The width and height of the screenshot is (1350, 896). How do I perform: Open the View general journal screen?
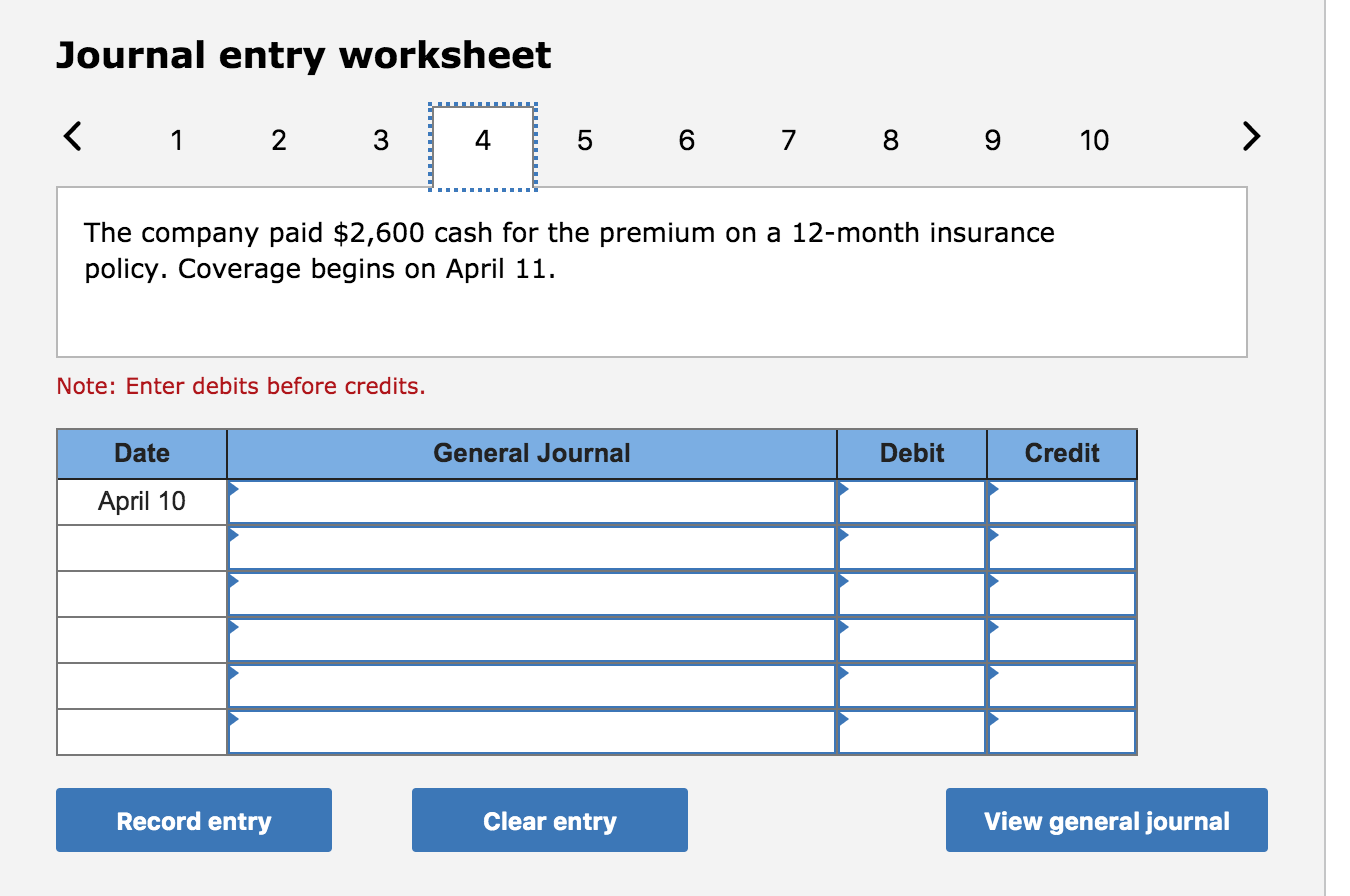(x=1106, y=820)
